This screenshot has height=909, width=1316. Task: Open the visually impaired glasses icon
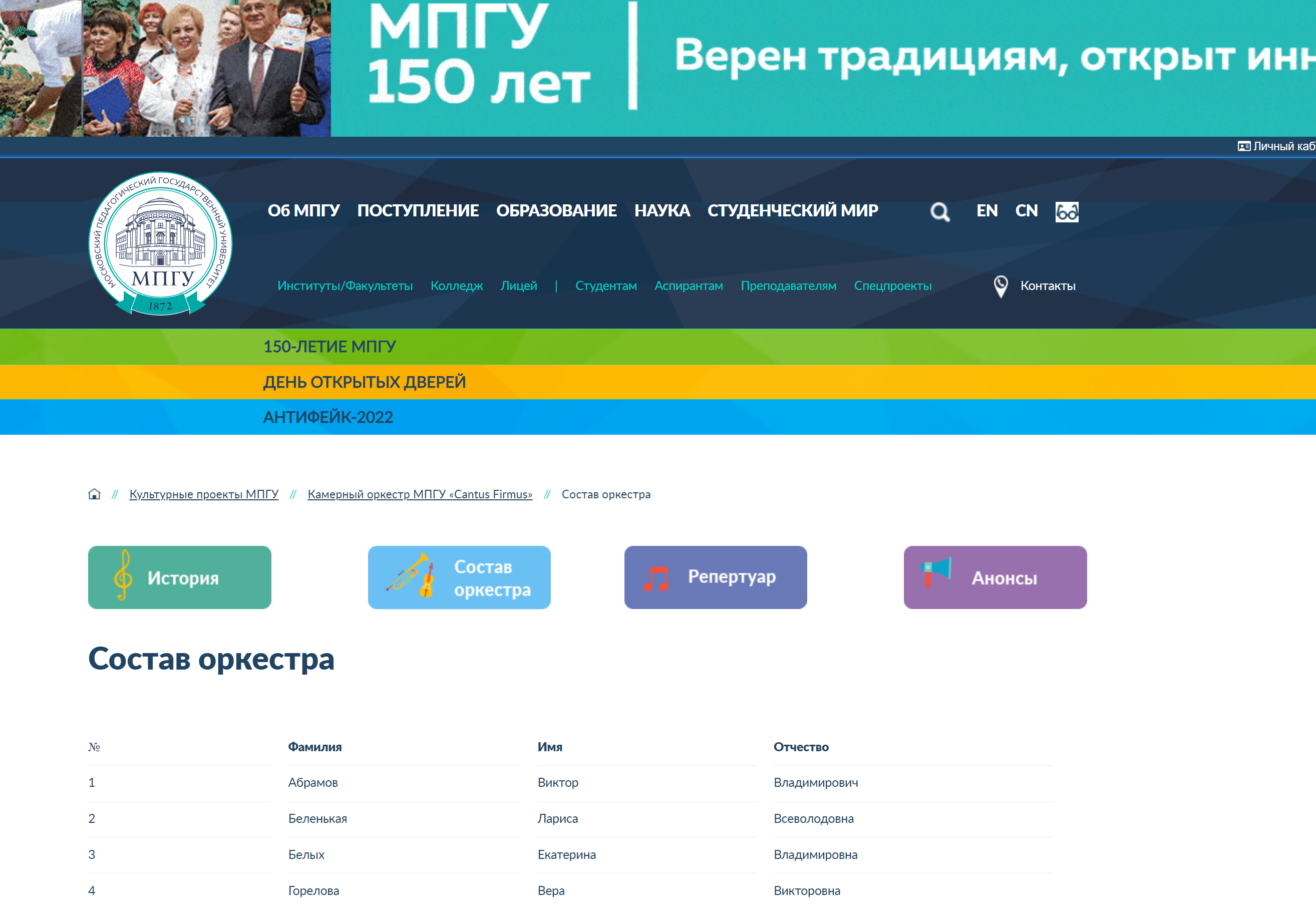point(1067,212)
